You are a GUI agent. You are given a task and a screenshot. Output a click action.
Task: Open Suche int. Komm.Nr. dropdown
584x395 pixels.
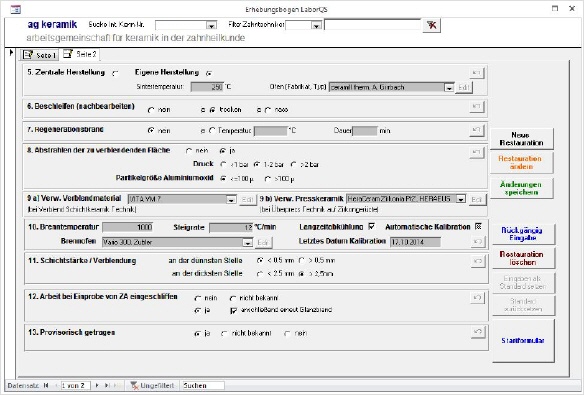coord(211,25)
